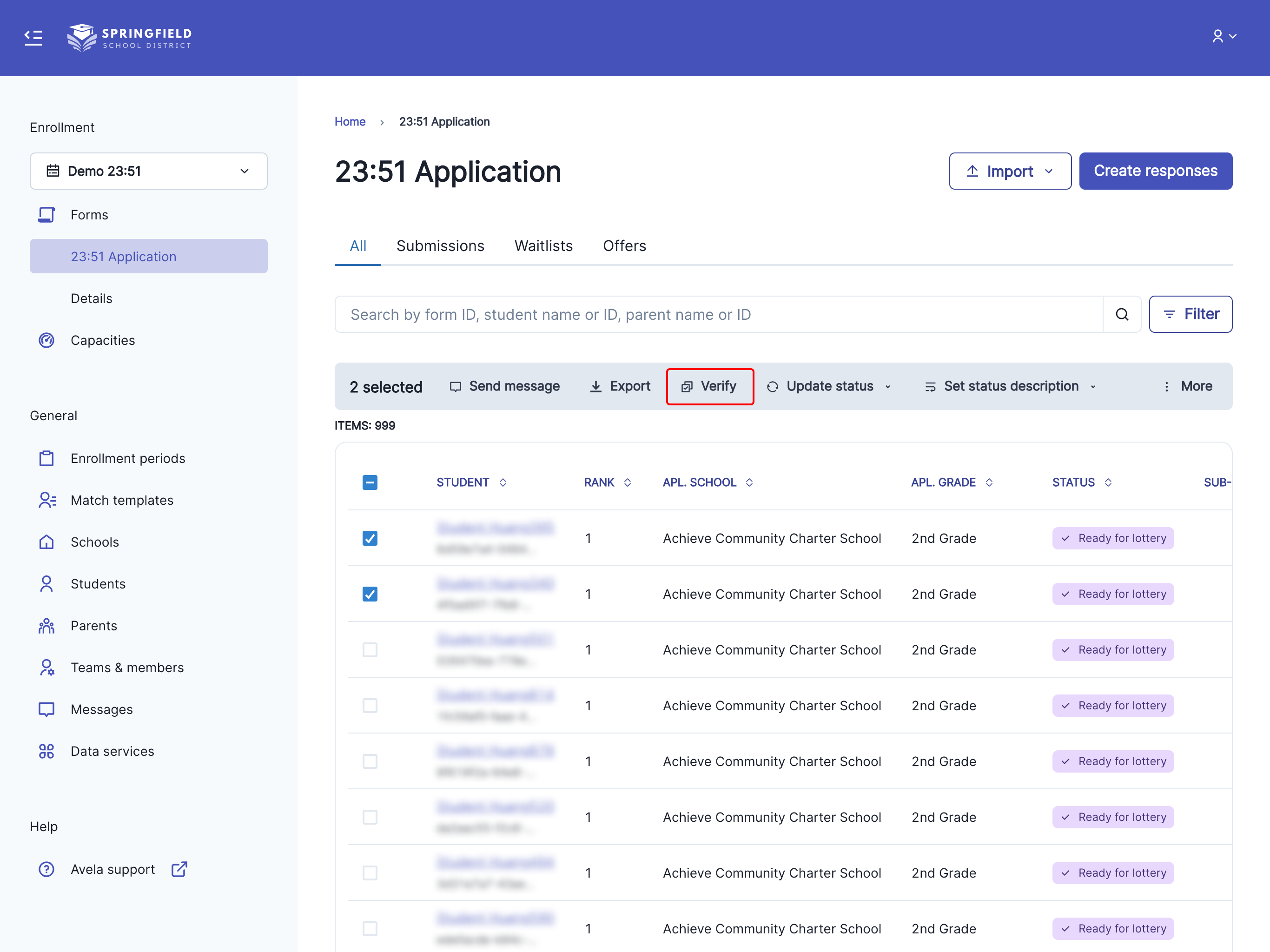Viewport: 1270px width, 952px height.
Task: Open Capacities from the sidebar
Action: click(102, 340)
